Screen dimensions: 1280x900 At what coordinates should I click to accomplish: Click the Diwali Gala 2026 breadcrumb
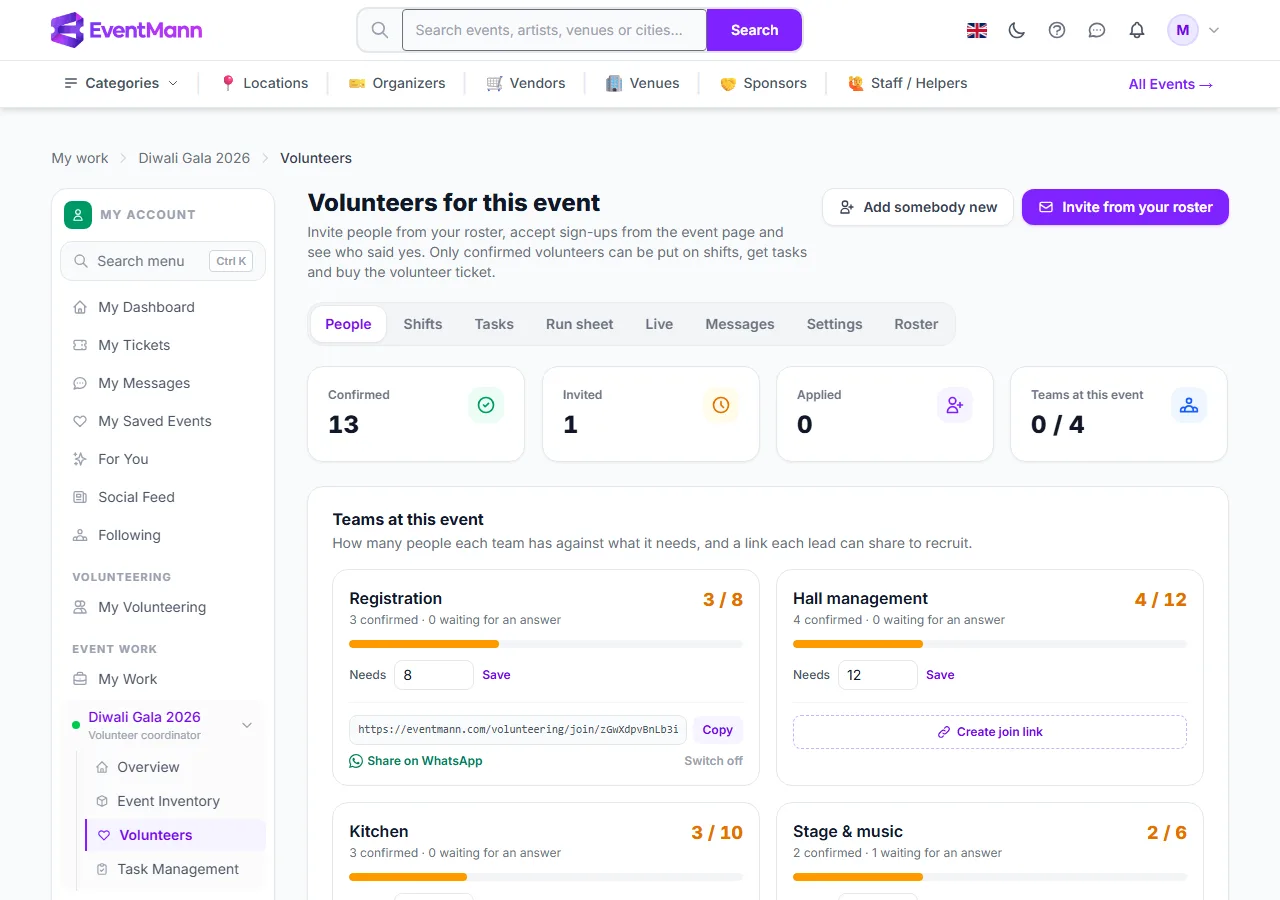click(194, 158)
